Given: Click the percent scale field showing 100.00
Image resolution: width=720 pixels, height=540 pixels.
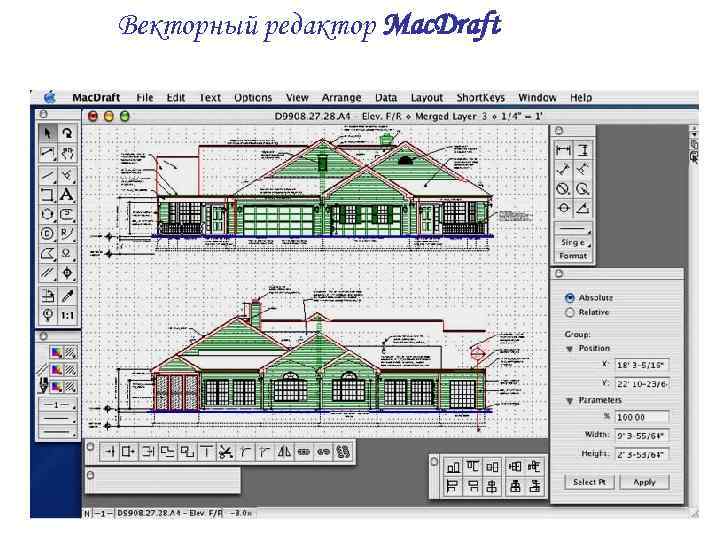Looking at the screenshot, I should coord(641,417).
